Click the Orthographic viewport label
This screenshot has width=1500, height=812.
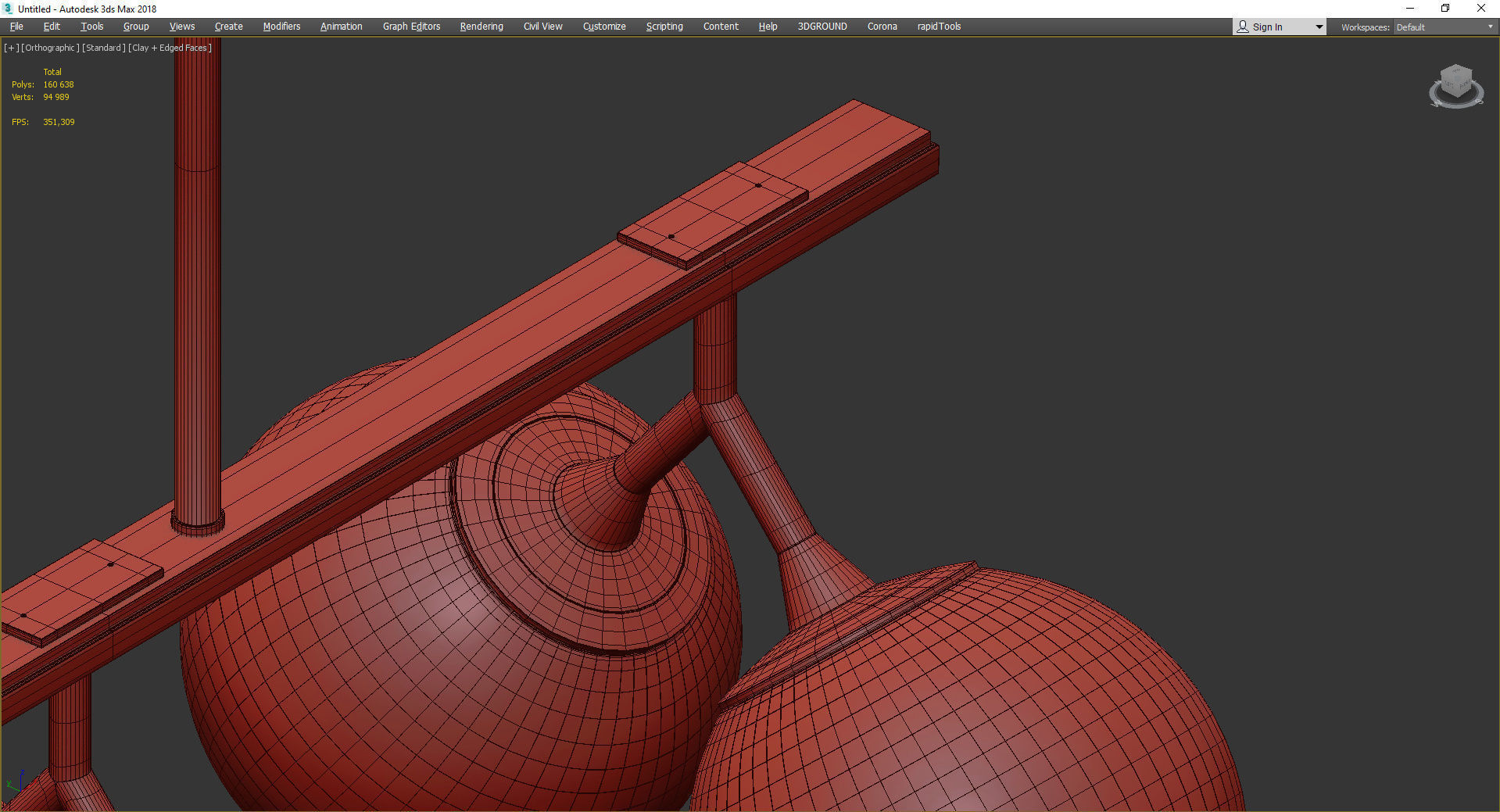click(x=50, y=48)
